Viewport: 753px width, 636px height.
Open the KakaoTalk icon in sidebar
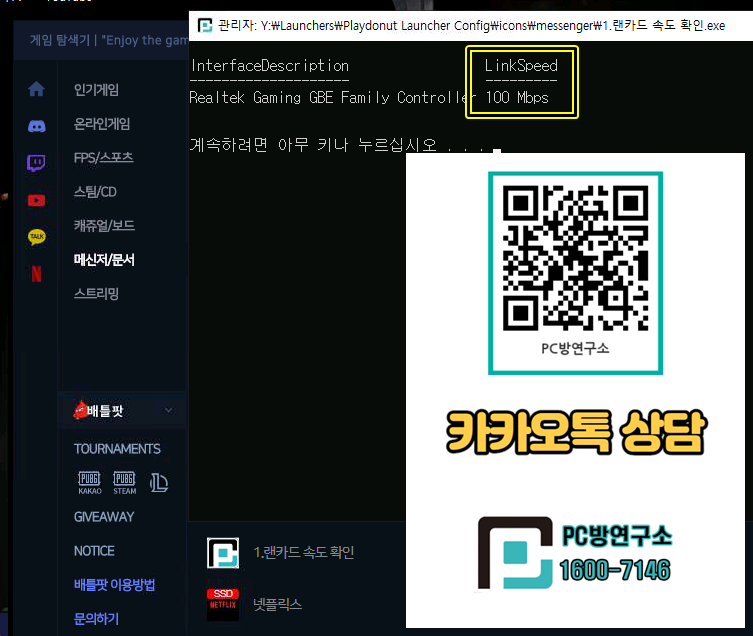pos(37,237)
